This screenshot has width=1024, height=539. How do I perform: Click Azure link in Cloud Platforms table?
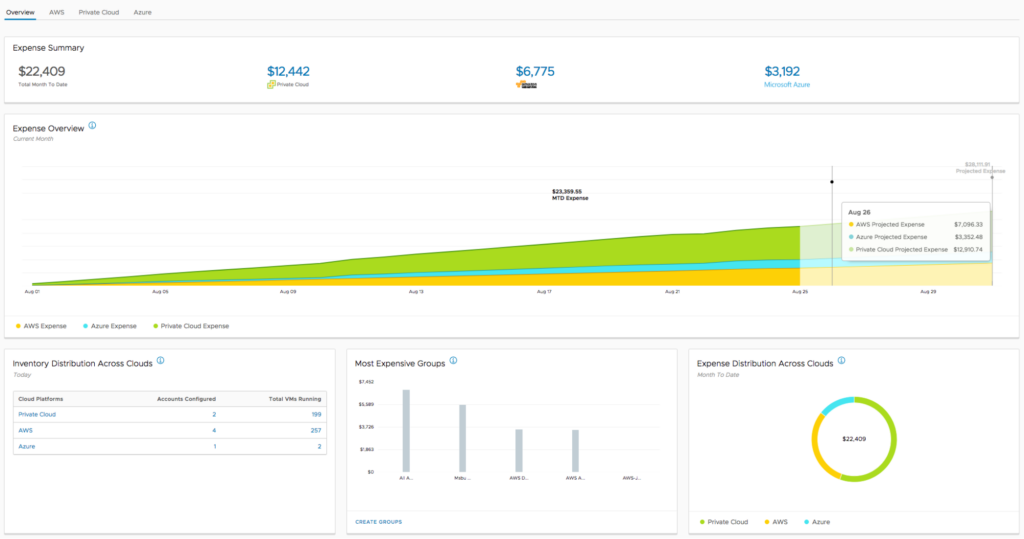coord(27,446)
